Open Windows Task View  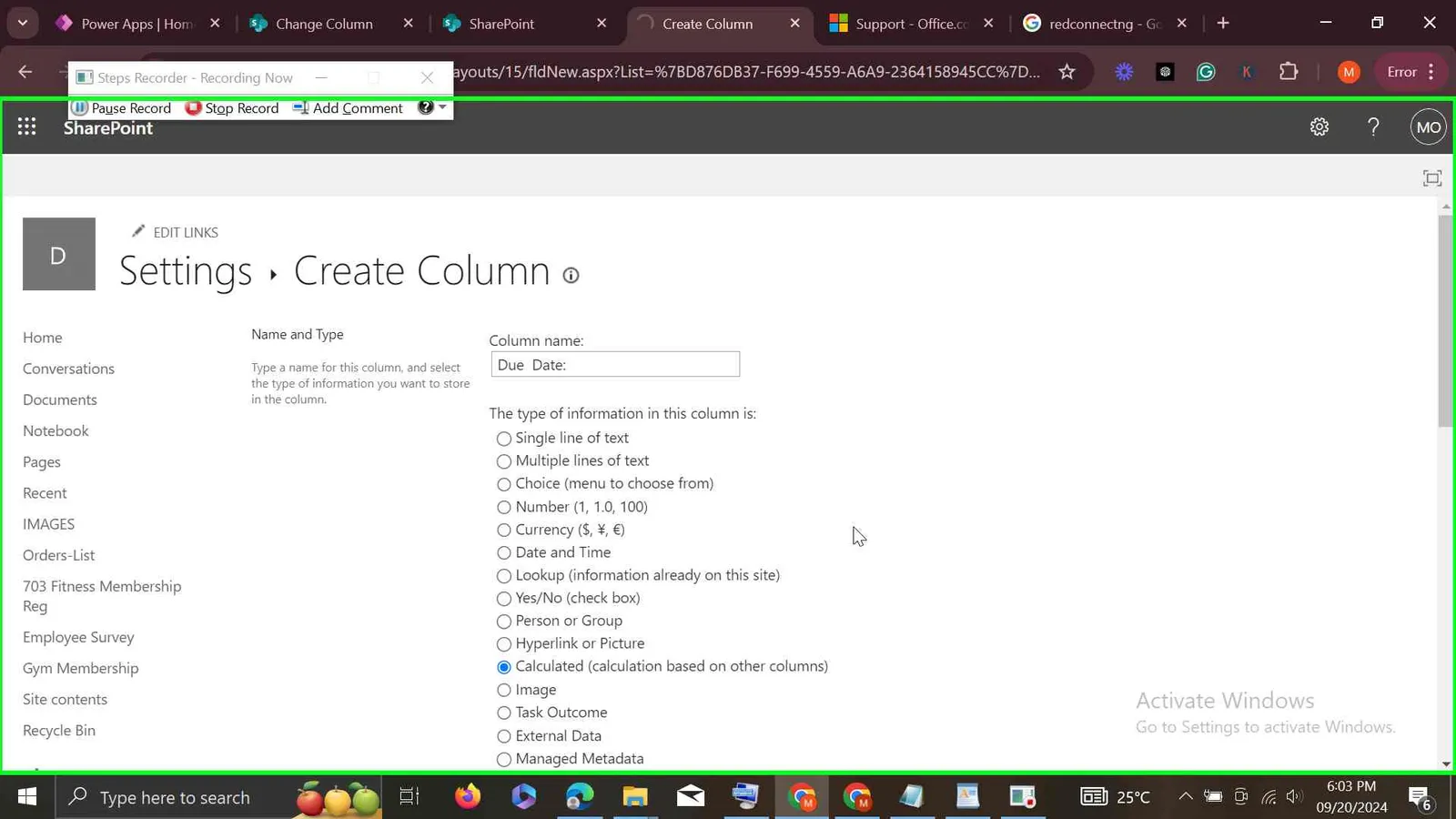[x=409, y=797]
